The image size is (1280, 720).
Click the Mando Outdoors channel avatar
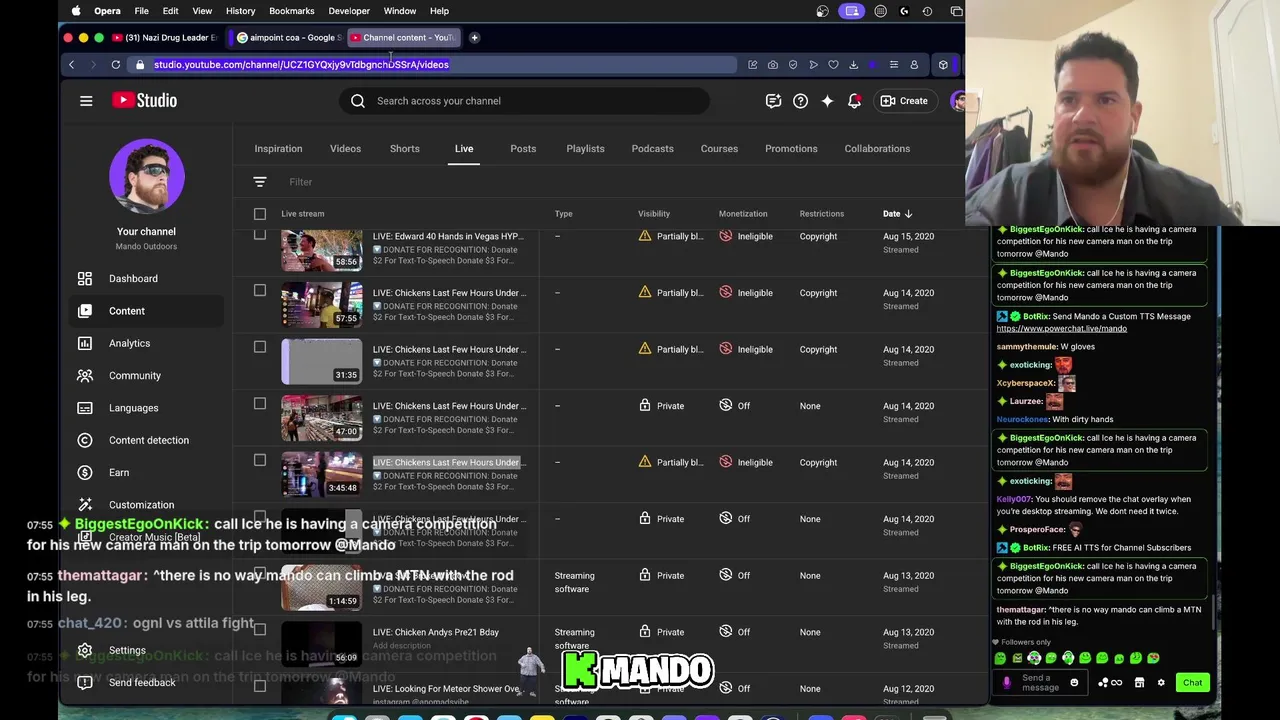[x=146, y=177]
